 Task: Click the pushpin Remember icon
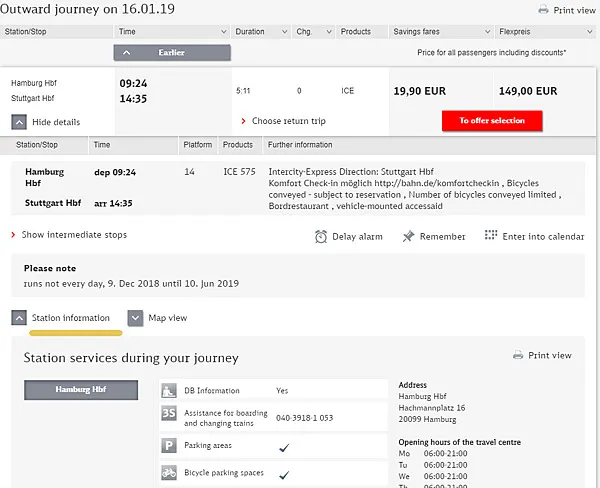[408, 236]
